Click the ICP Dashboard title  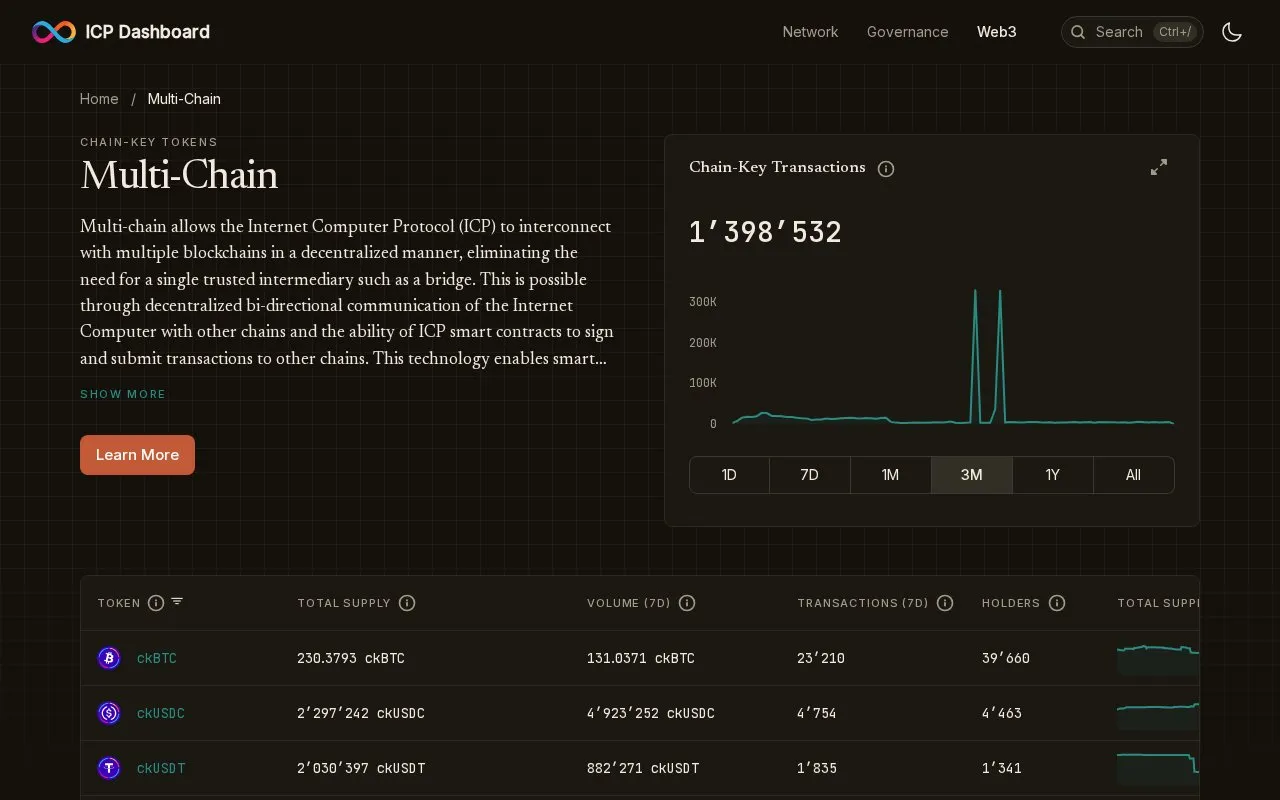pyautogui.click(x=148, y=32)
